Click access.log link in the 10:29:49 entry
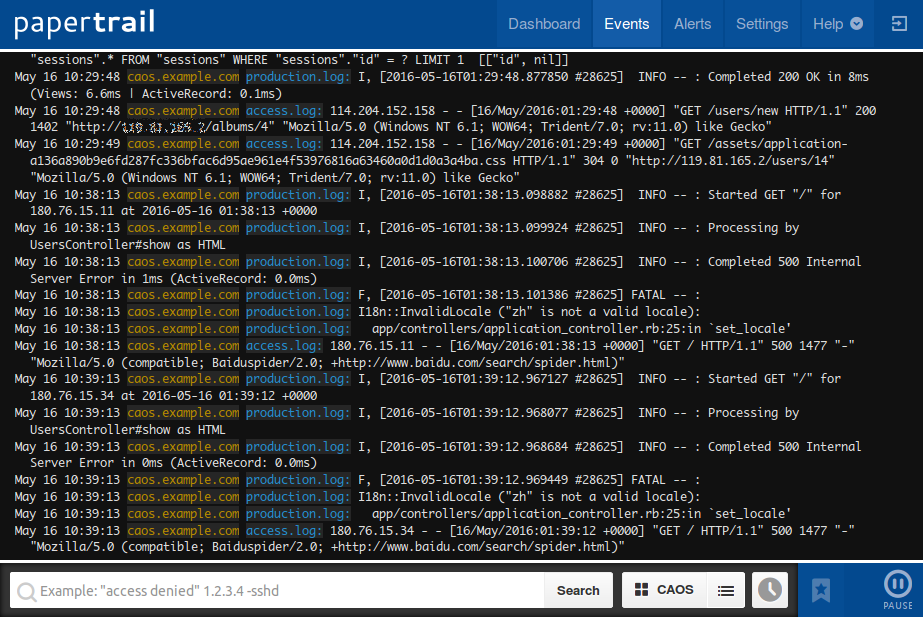This screenshot has width=923, height=617. [x=284, y=144]
